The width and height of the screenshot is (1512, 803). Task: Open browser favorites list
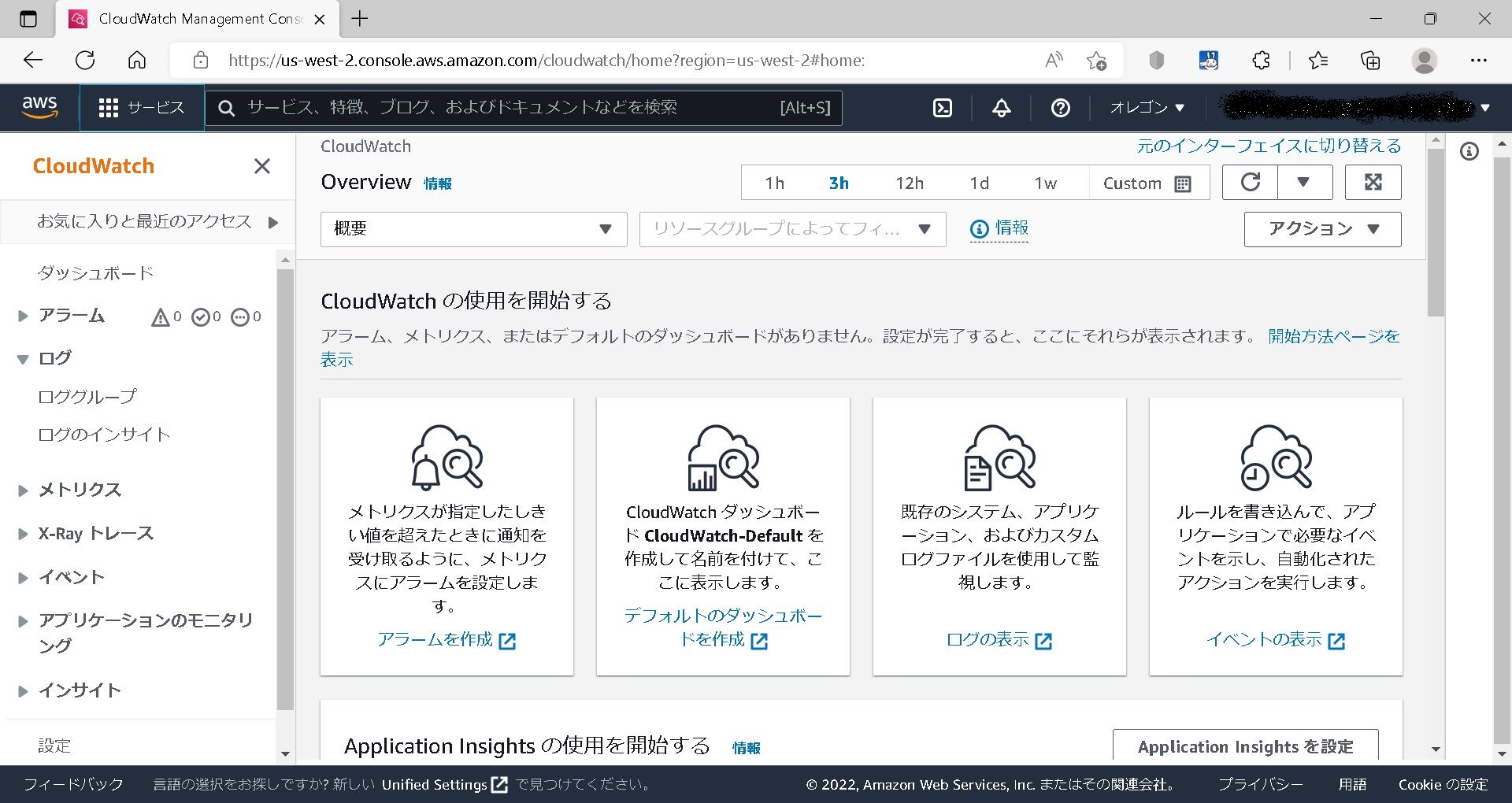point(1317,61)
